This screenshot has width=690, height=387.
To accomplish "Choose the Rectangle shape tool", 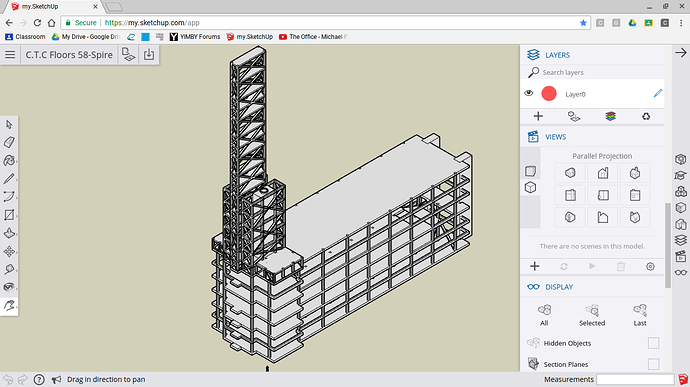I will 9,215.
